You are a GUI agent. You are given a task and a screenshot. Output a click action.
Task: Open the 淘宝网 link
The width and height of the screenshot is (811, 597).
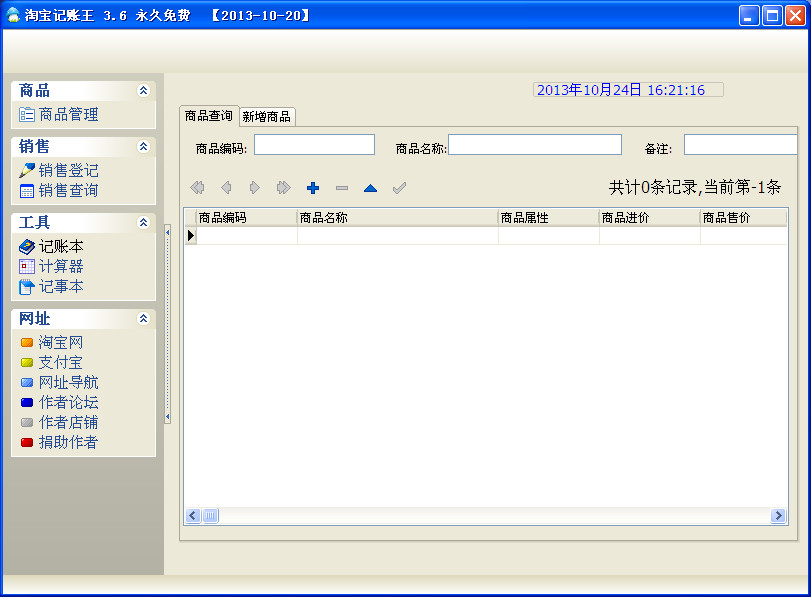coord(61,342)
